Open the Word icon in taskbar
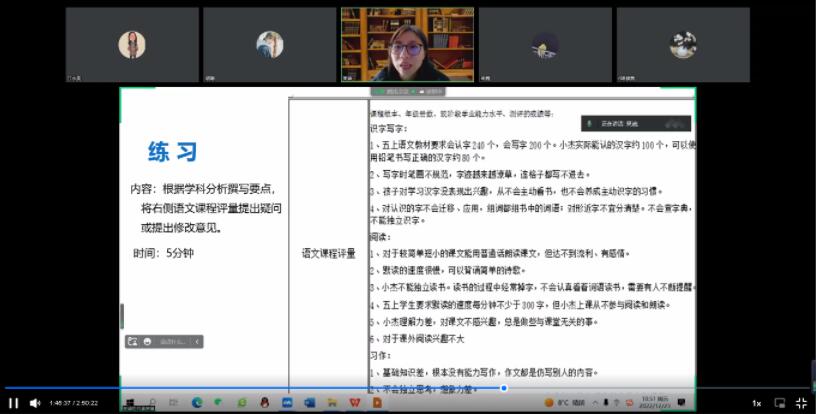Screen dimensions: 816x414 coord(309,402)
